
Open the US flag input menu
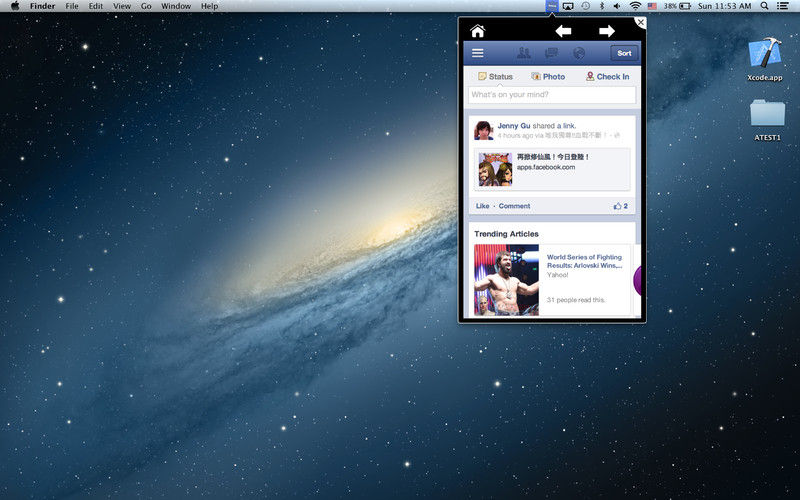(652, 6)
